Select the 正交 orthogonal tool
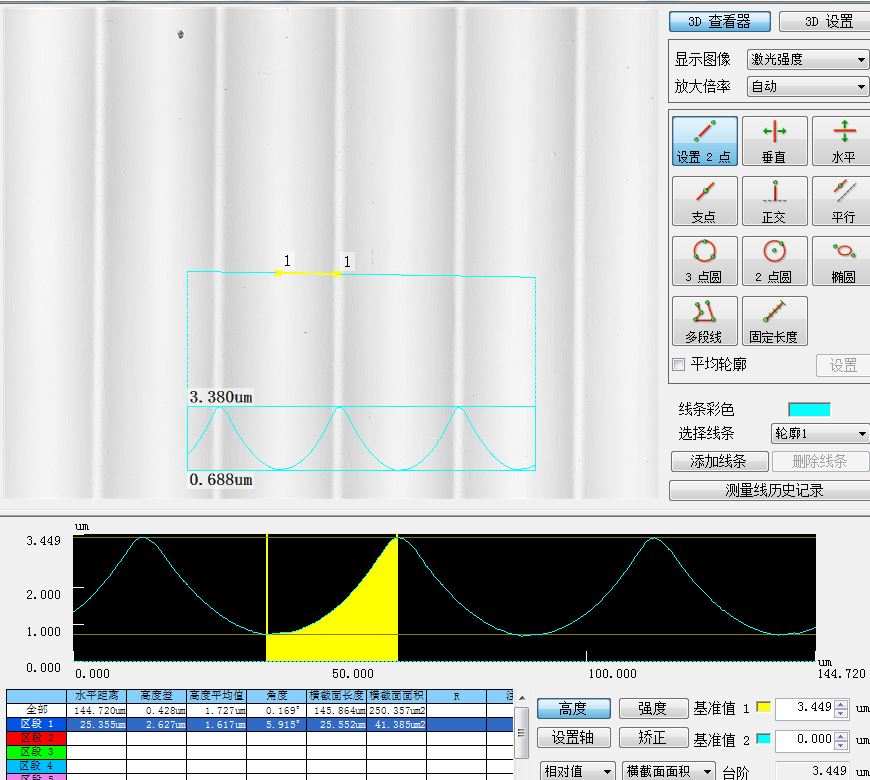The image size is (870, 780). point(773,202)
